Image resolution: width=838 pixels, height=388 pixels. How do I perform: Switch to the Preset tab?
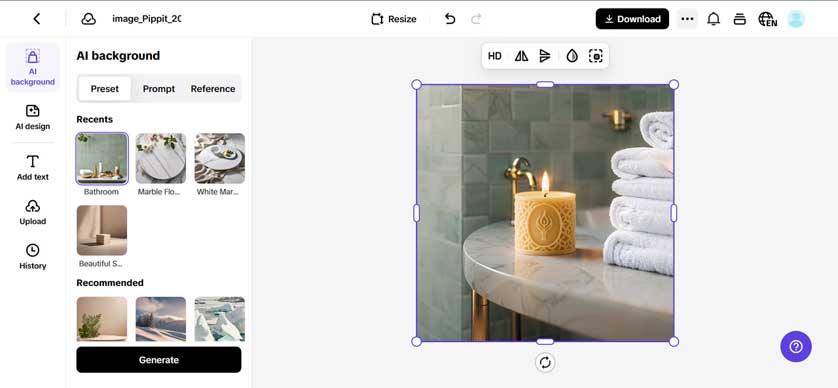[x=105, y=89]
